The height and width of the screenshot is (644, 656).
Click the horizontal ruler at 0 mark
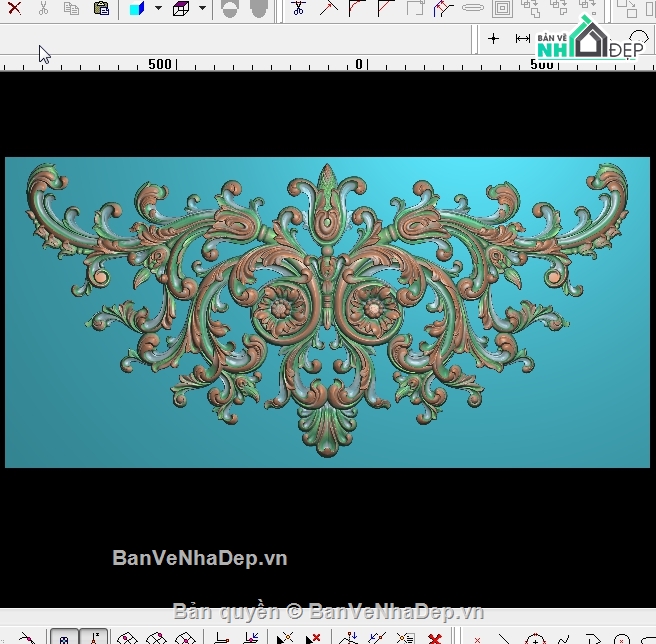click(x=359, y=64)
